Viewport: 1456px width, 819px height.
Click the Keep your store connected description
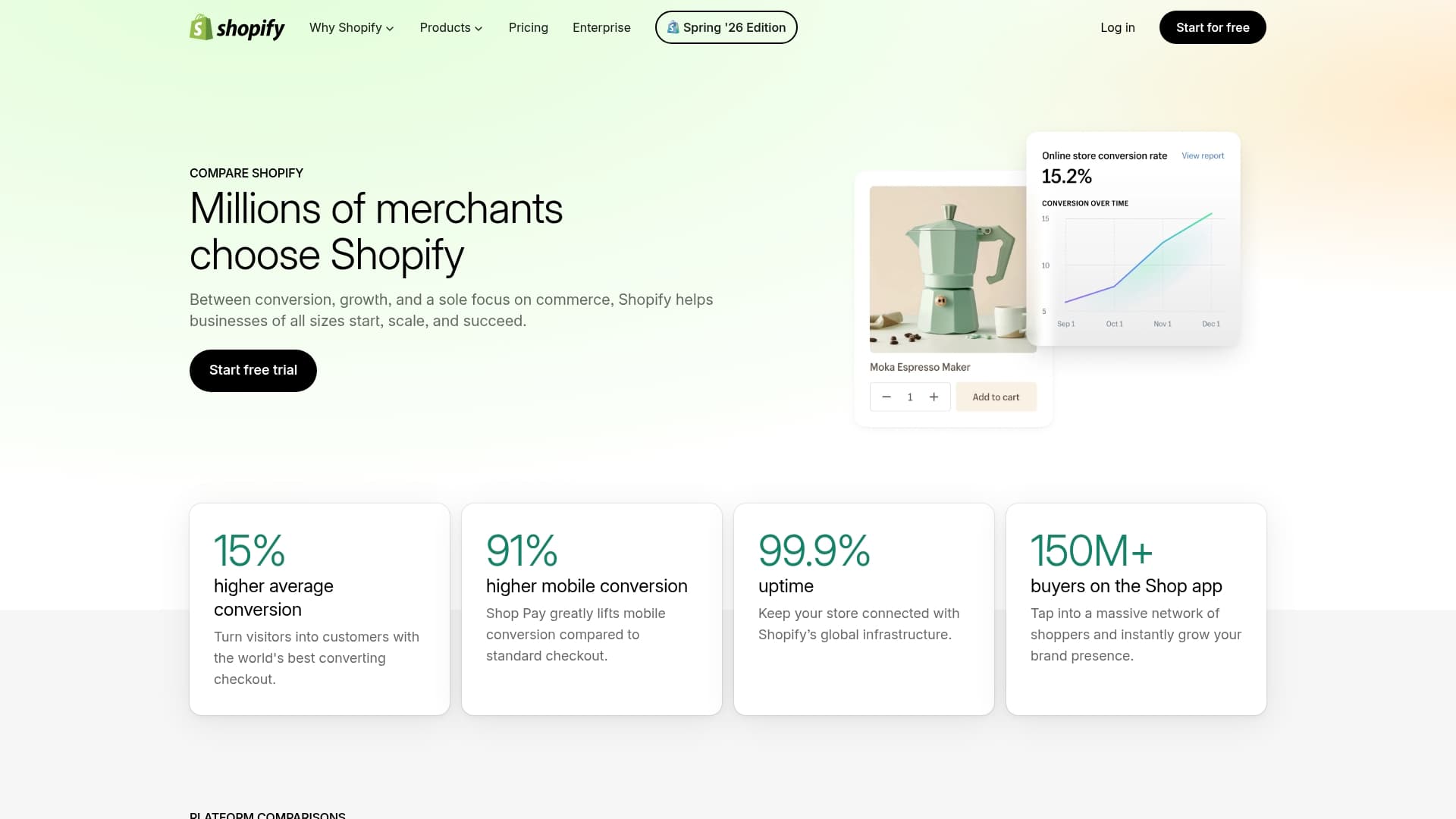click(858, 624)
